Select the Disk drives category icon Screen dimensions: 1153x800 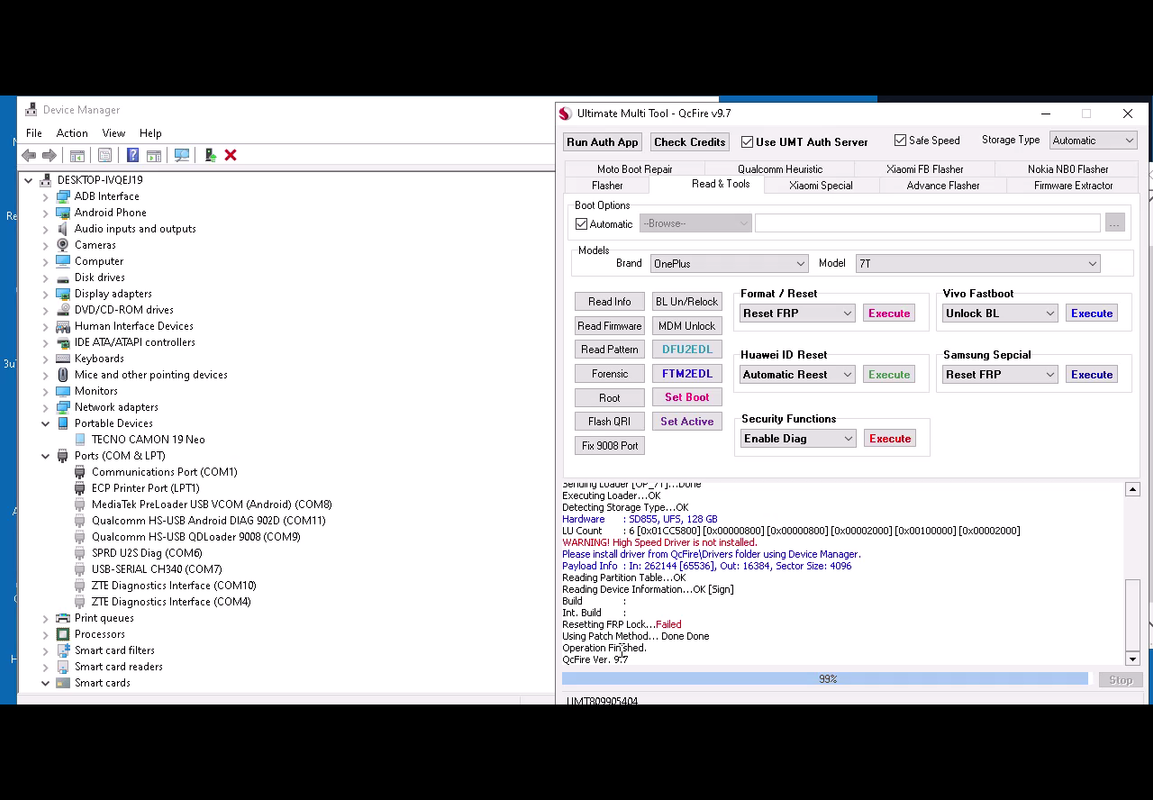pos(63,278)
